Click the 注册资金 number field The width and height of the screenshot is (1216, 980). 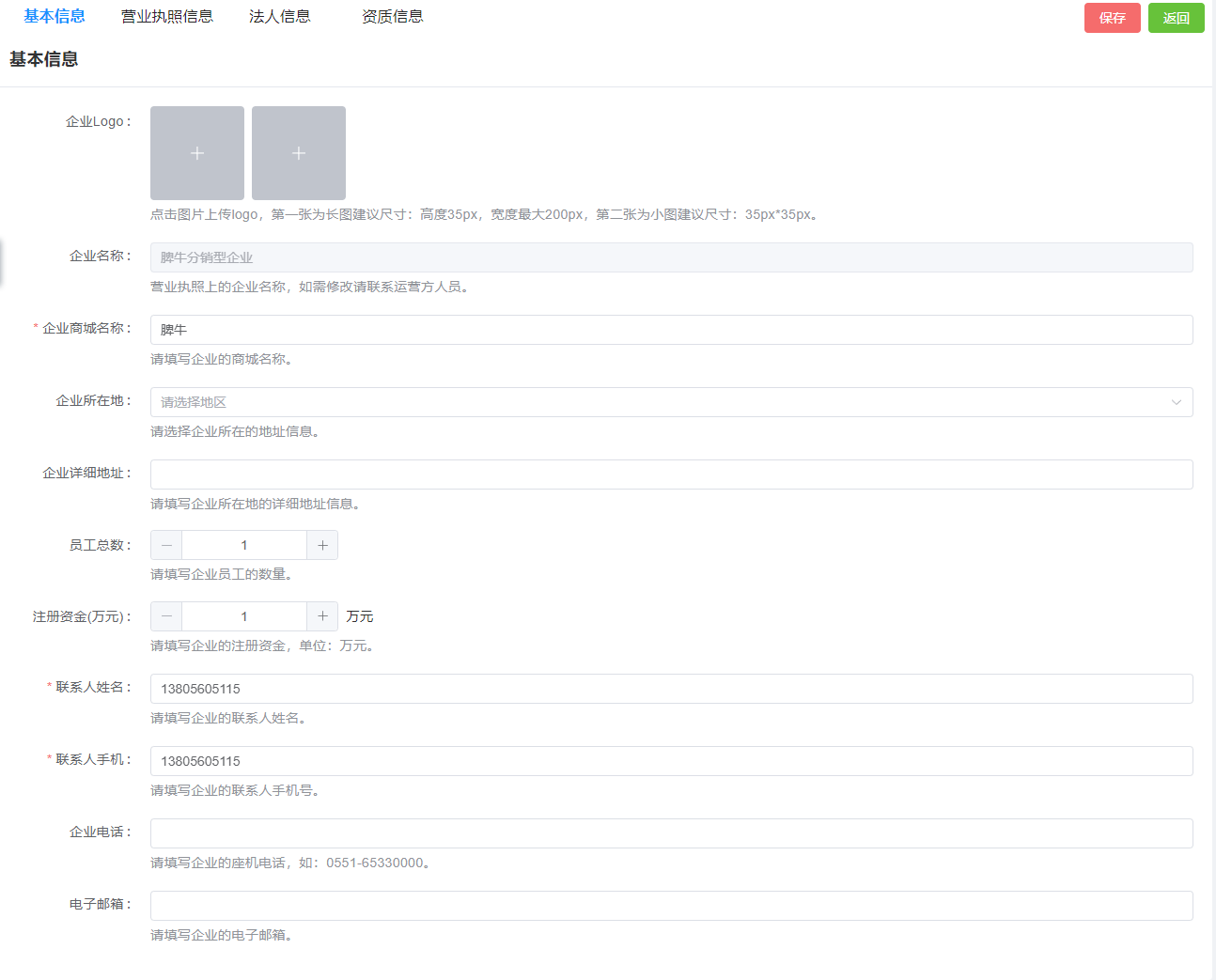tap(244, 616)
